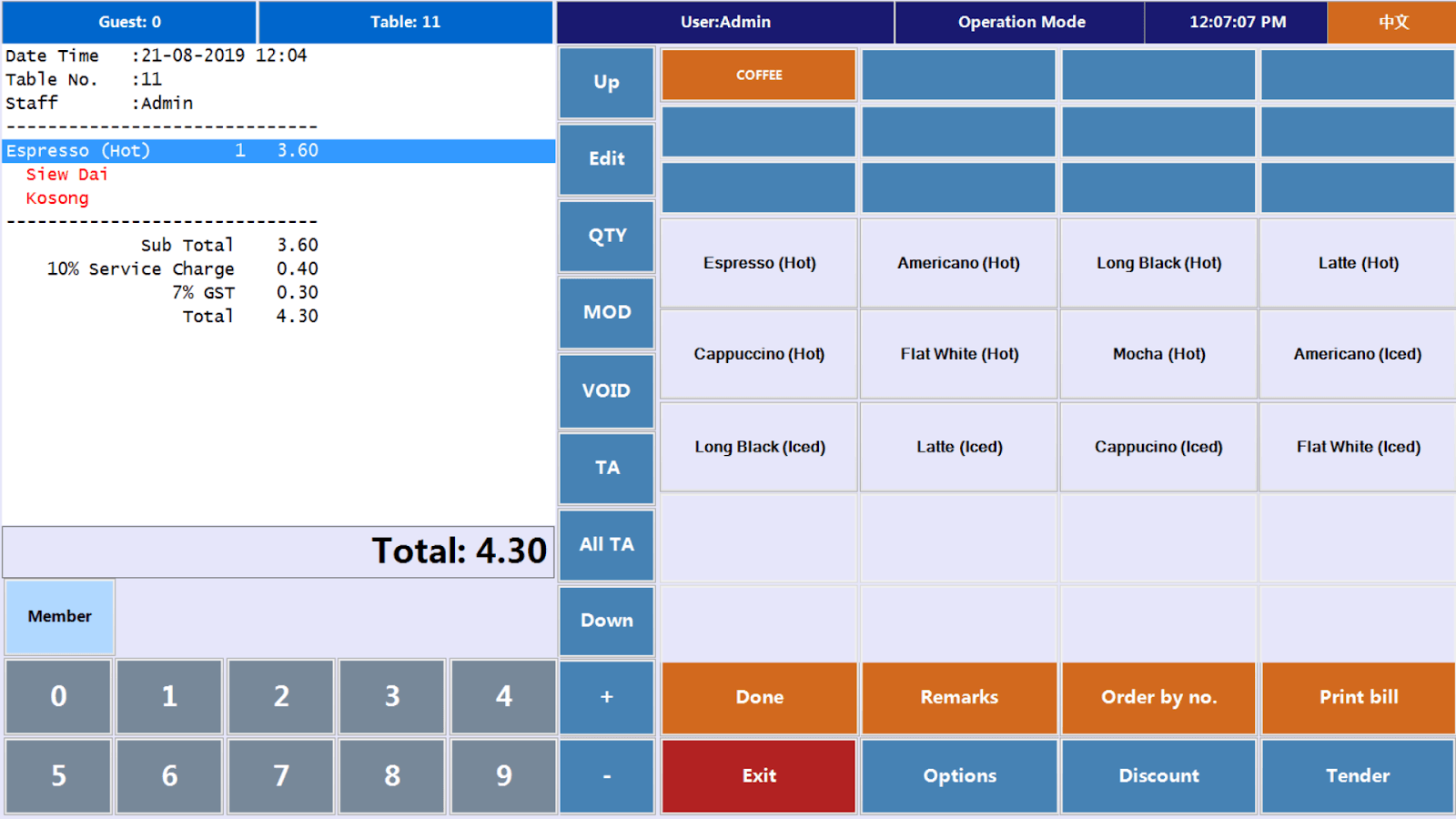The width and height of the screenshot is (1456, 819).
Task: Select the COFFEE category tab
Action: [x=759, y=75]
